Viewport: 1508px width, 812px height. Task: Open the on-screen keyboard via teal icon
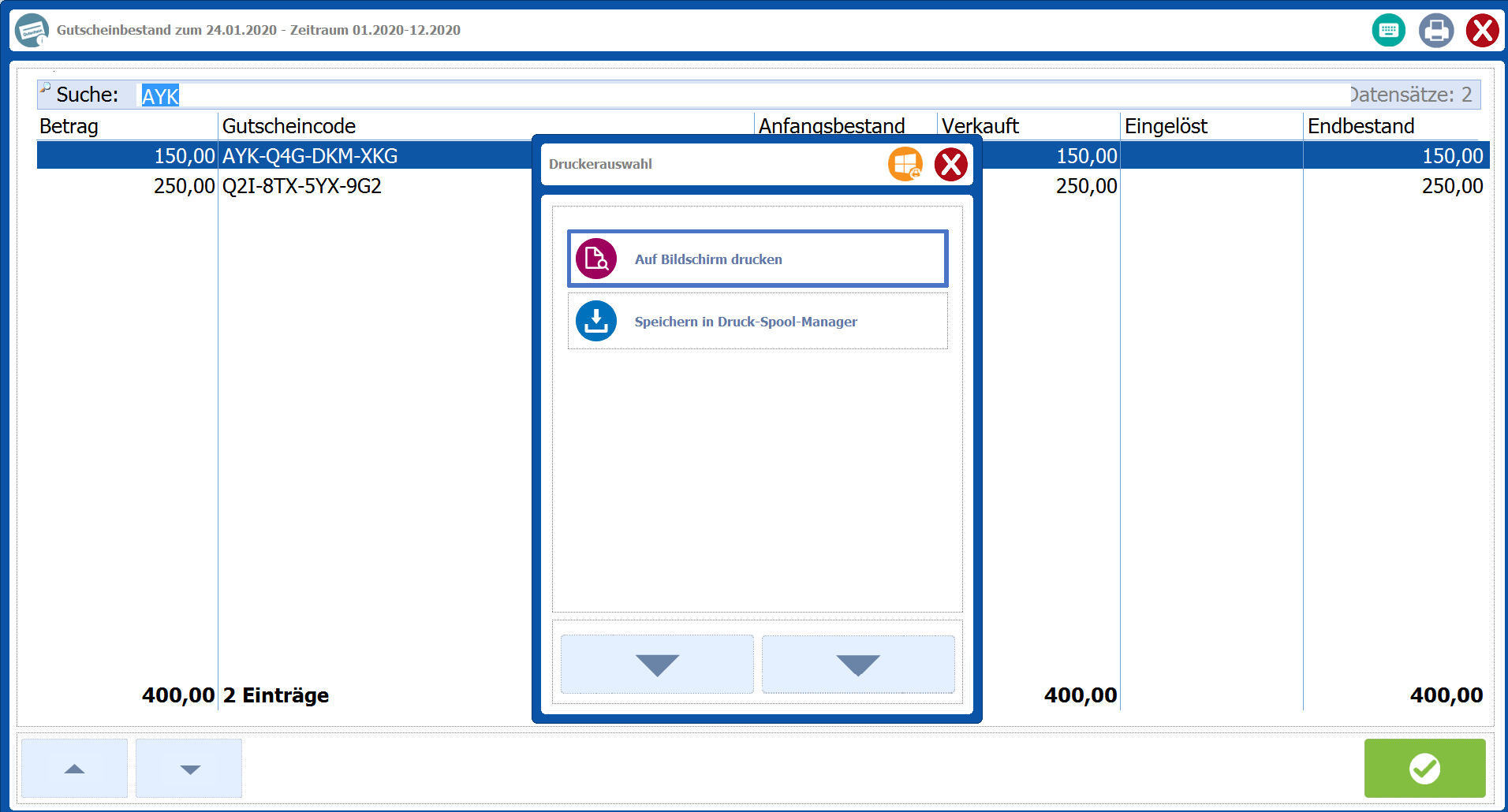pos(1388,31)
